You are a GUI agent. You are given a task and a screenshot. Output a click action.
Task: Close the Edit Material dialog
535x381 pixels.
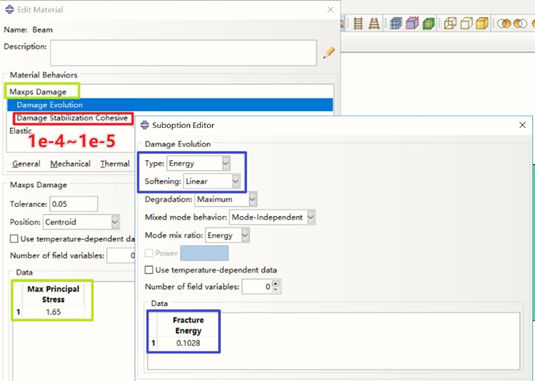(x=330, y=10)
